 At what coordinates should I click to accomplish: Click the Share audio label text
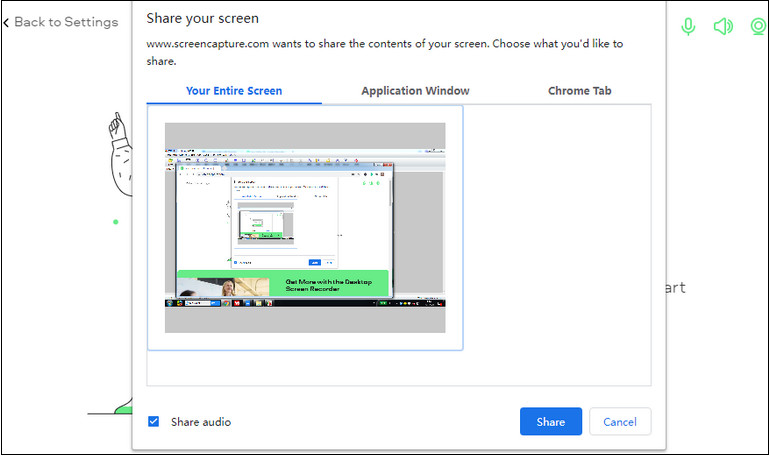(200, 422)
